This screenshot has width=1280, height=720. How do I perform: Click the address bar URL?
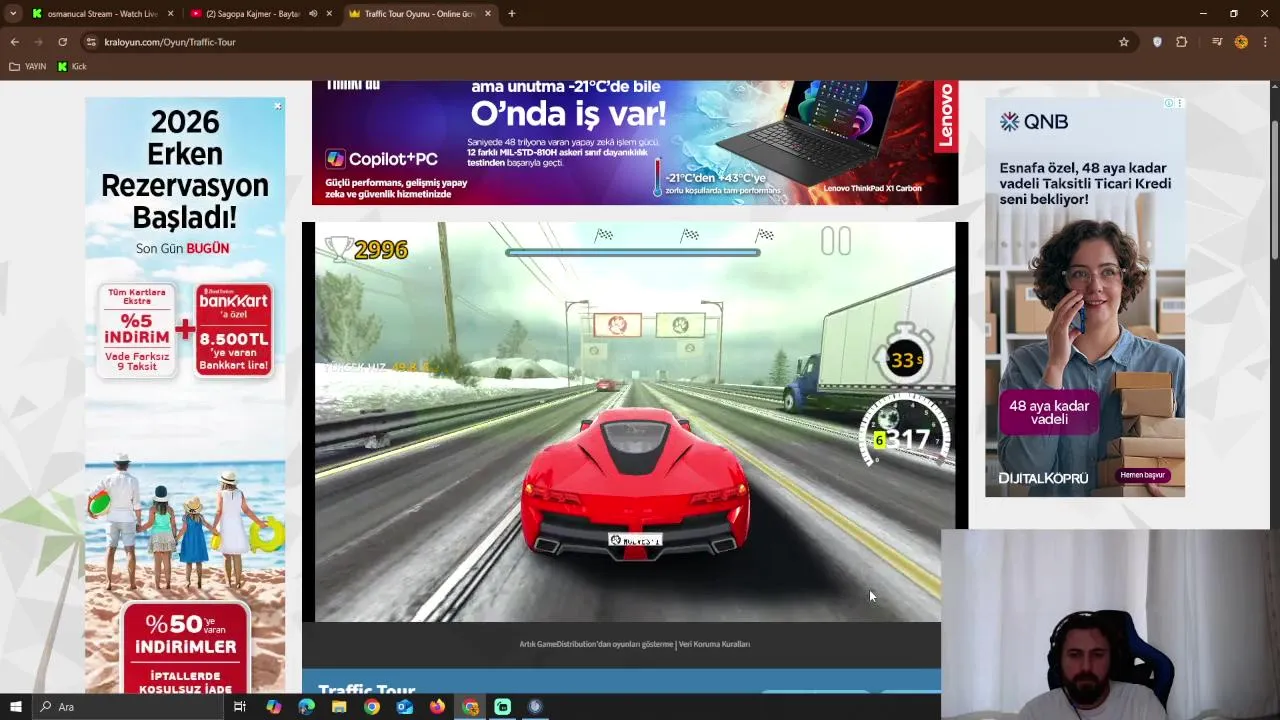pyautogui.click(x=170, y=42)
